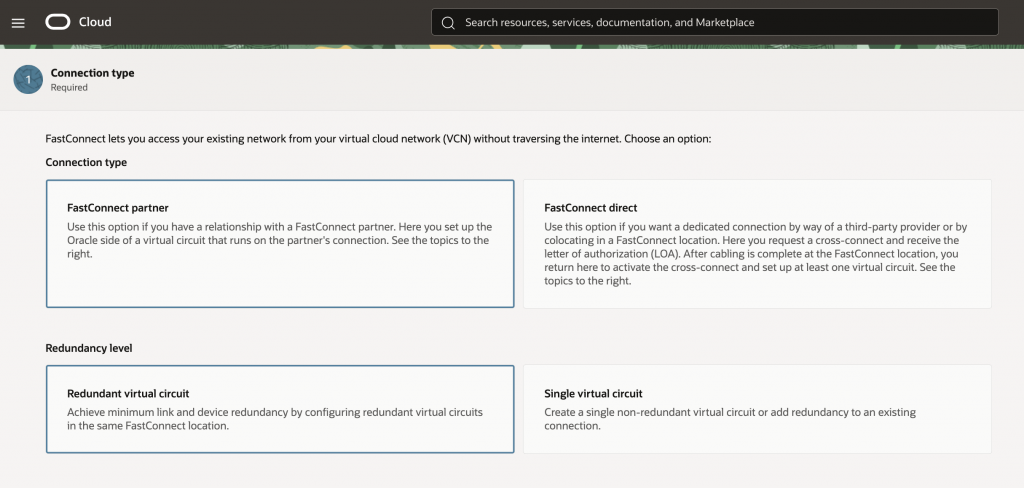Select the FastConnect direct card
The image size is (1024, 488).
click(x=758, y=244)
